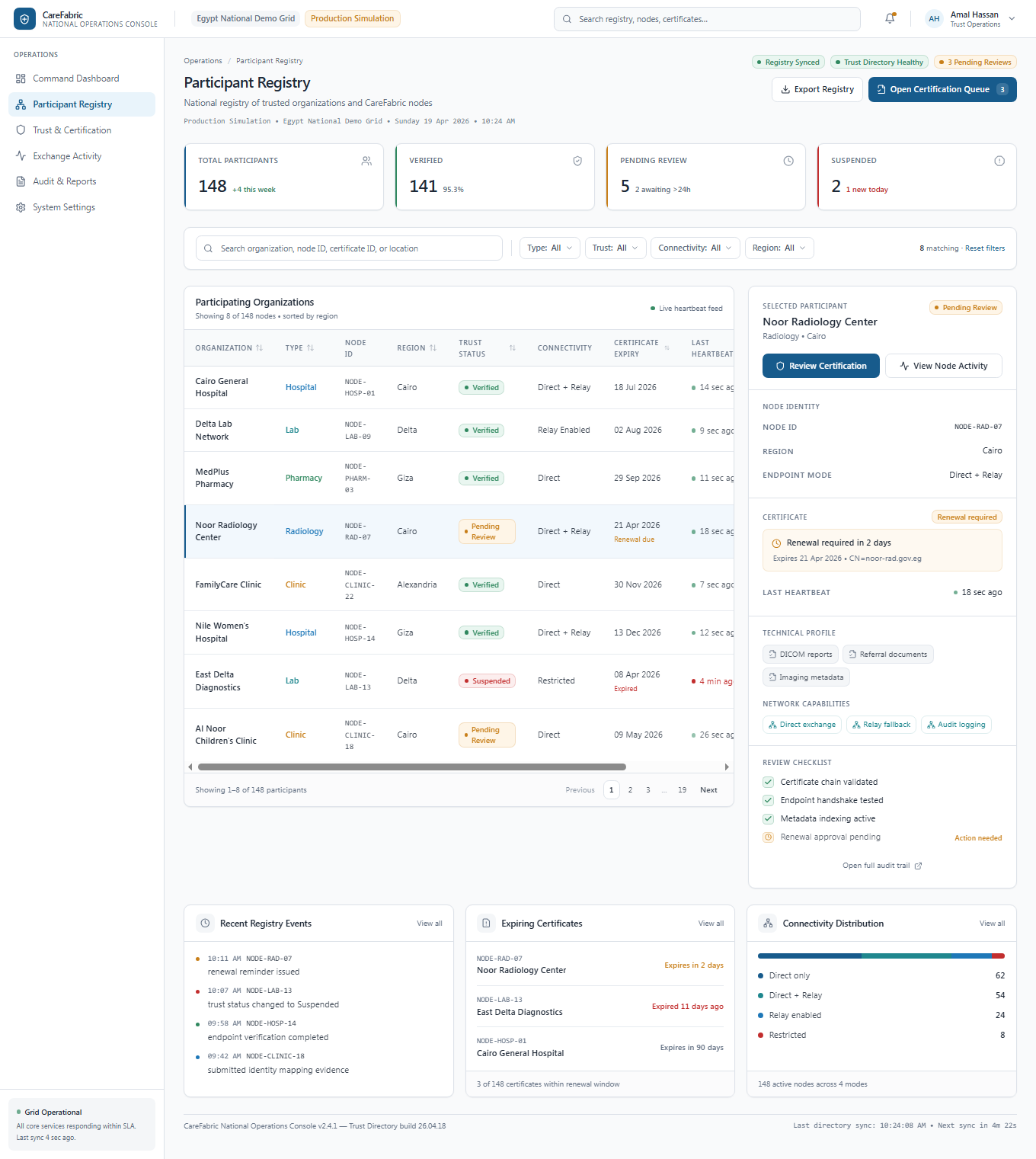Open Certification Queue button
Viewport: 1036px width, 1159px height.
pyautogui.click(x=942, y=89)
